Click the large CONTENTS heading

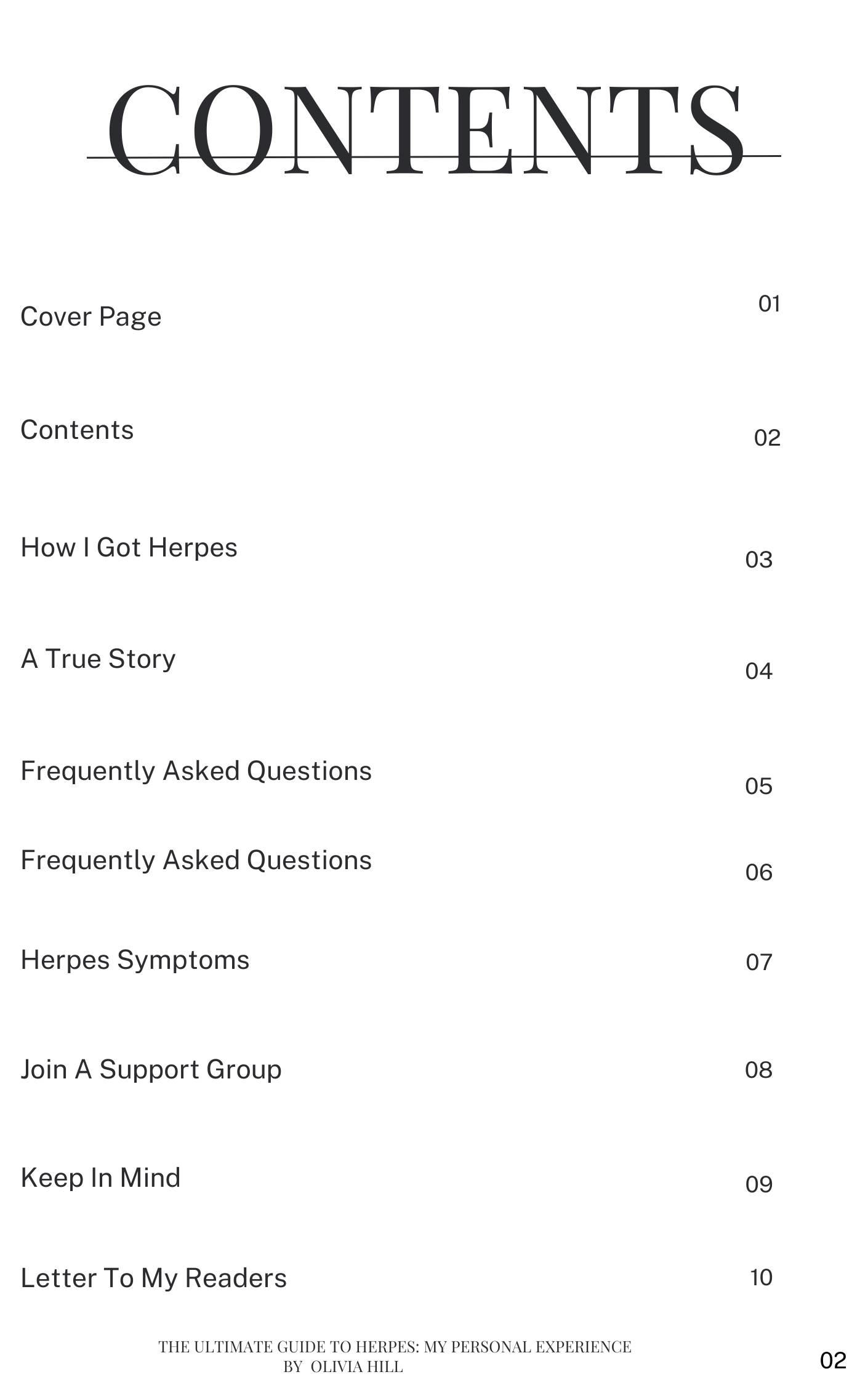pyautogui.click(x=425, y=130)
